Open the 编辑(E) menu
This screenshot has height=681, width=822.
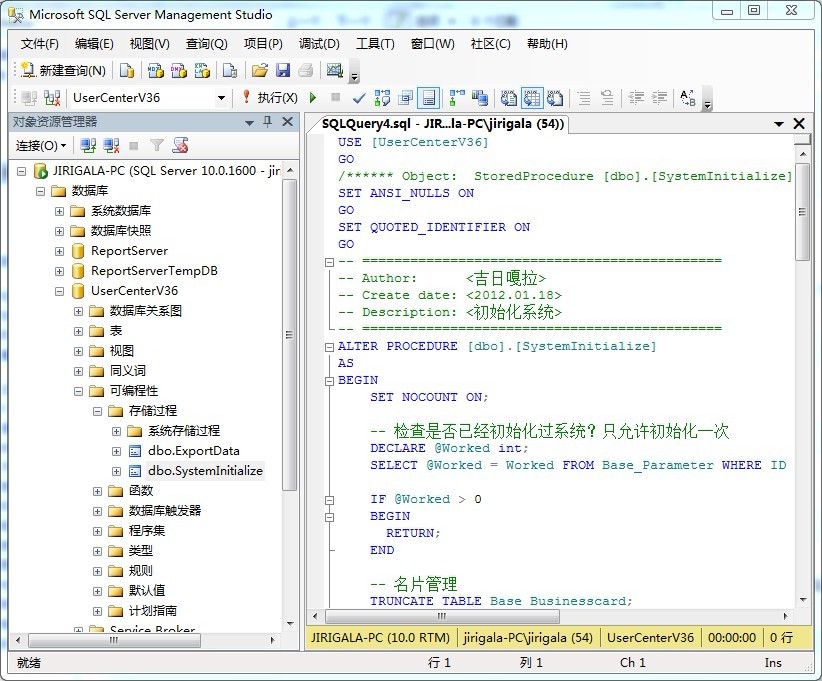(x=94, y=44)
